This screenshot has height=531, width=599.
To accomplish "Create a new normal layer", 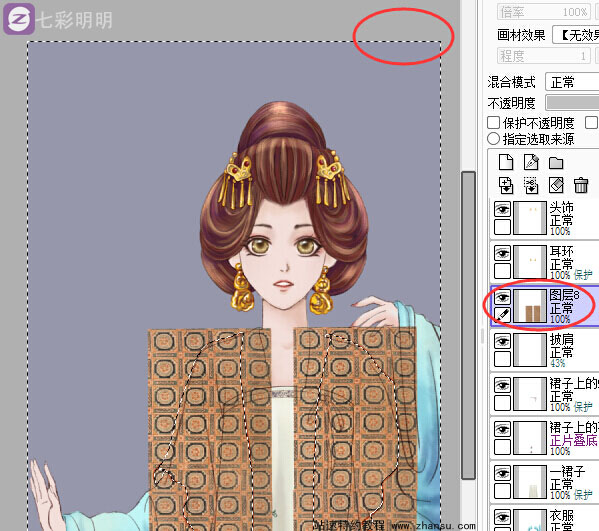I will tap(506, 162).
